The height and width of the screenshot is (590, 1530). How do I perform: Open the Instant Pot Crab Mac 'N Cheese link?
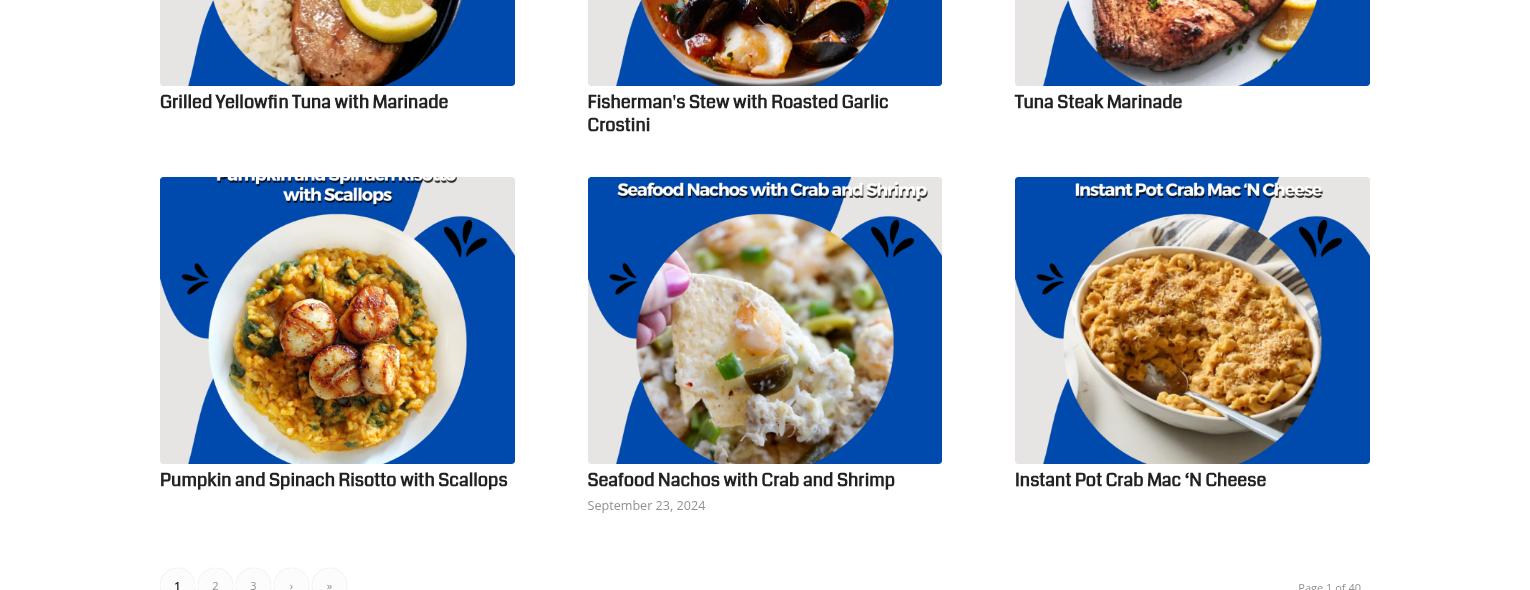click(1140, 480)
